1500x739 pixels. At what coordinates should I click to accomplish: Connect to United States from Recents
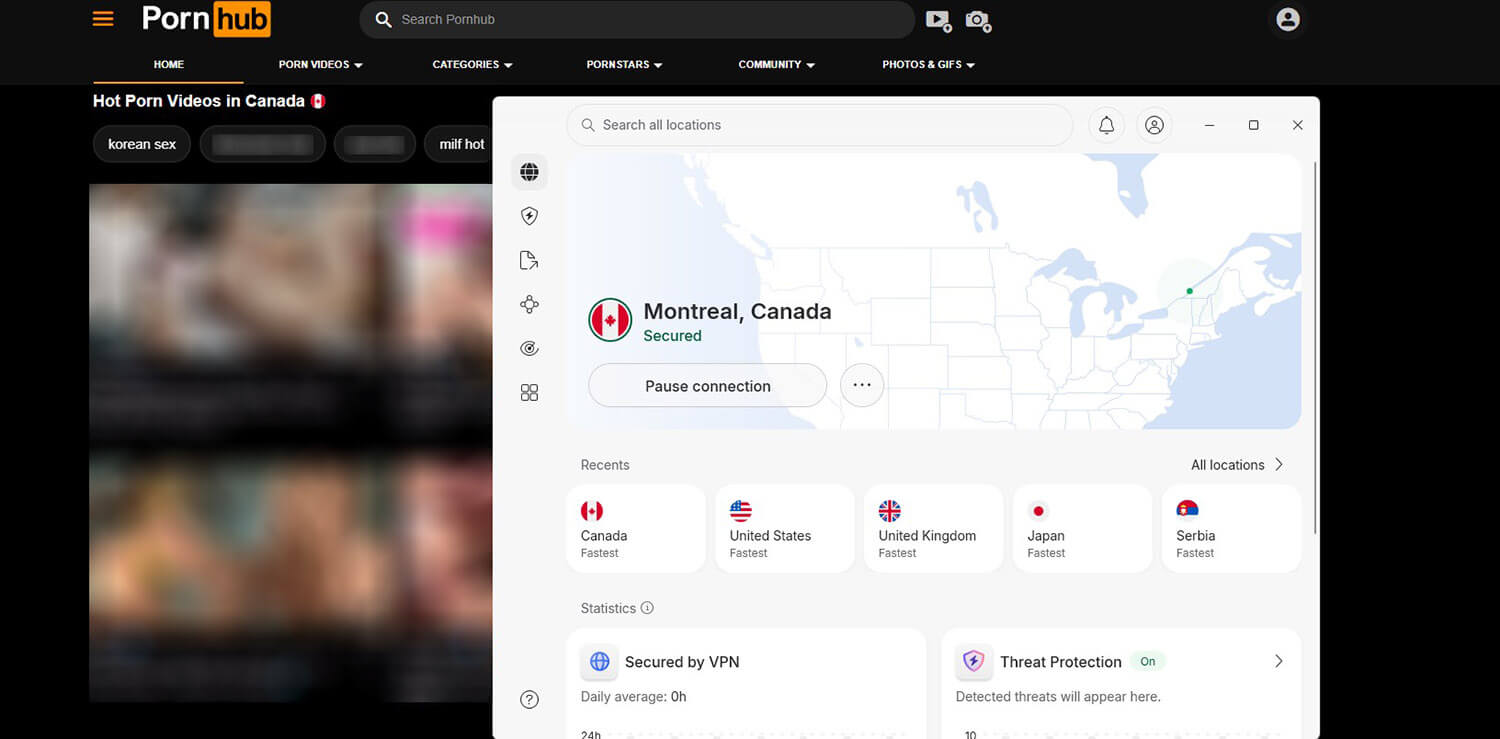point(785,529)
